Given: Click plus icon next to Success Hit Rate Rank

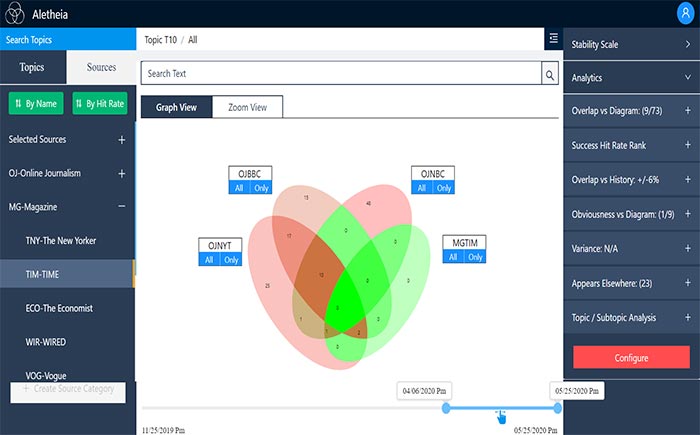Looking at the screenshot, I should [x=687, y=145].
